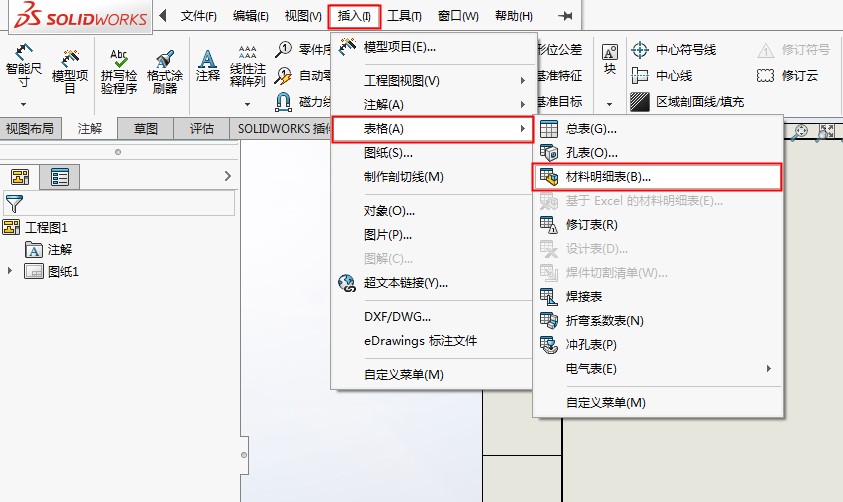Open the File (文件) menu

[x=198, y=16]
